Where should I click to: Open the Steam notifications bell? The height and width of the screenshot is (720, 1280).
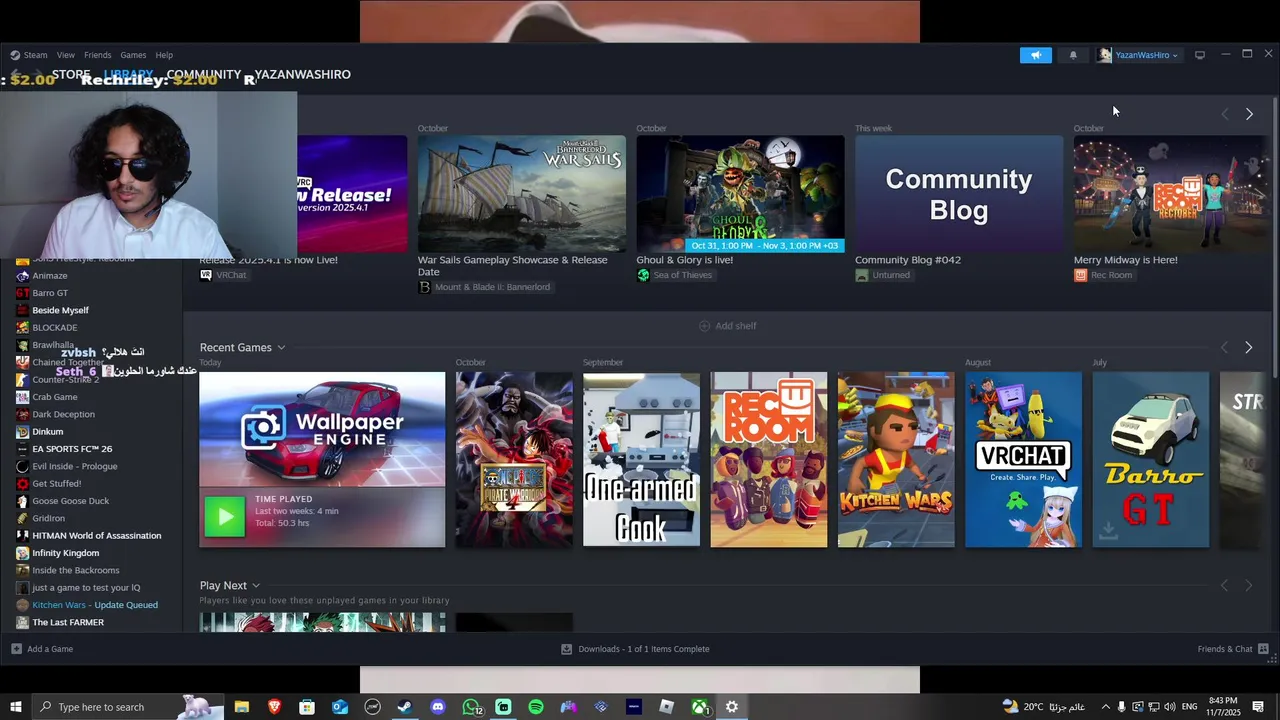pyautogui.click(x=1073, y=55)
